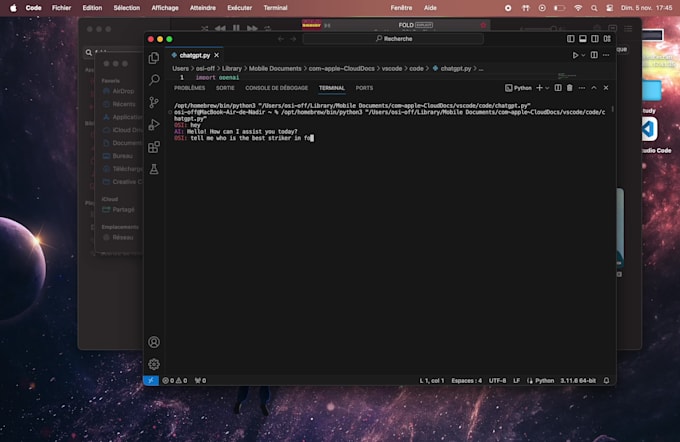
Task: Open the Source Control view
Action: 154,102
